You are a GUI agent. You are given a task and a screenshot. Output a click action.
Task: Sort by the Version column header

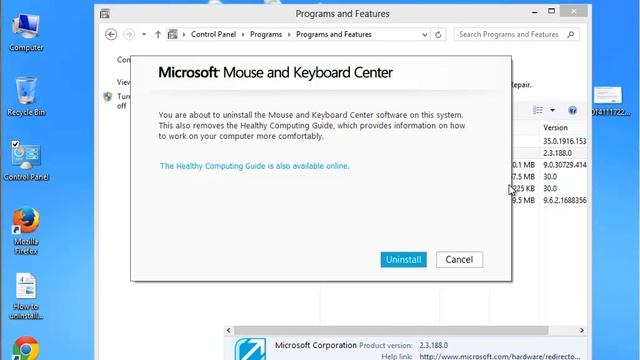[556, 128]
